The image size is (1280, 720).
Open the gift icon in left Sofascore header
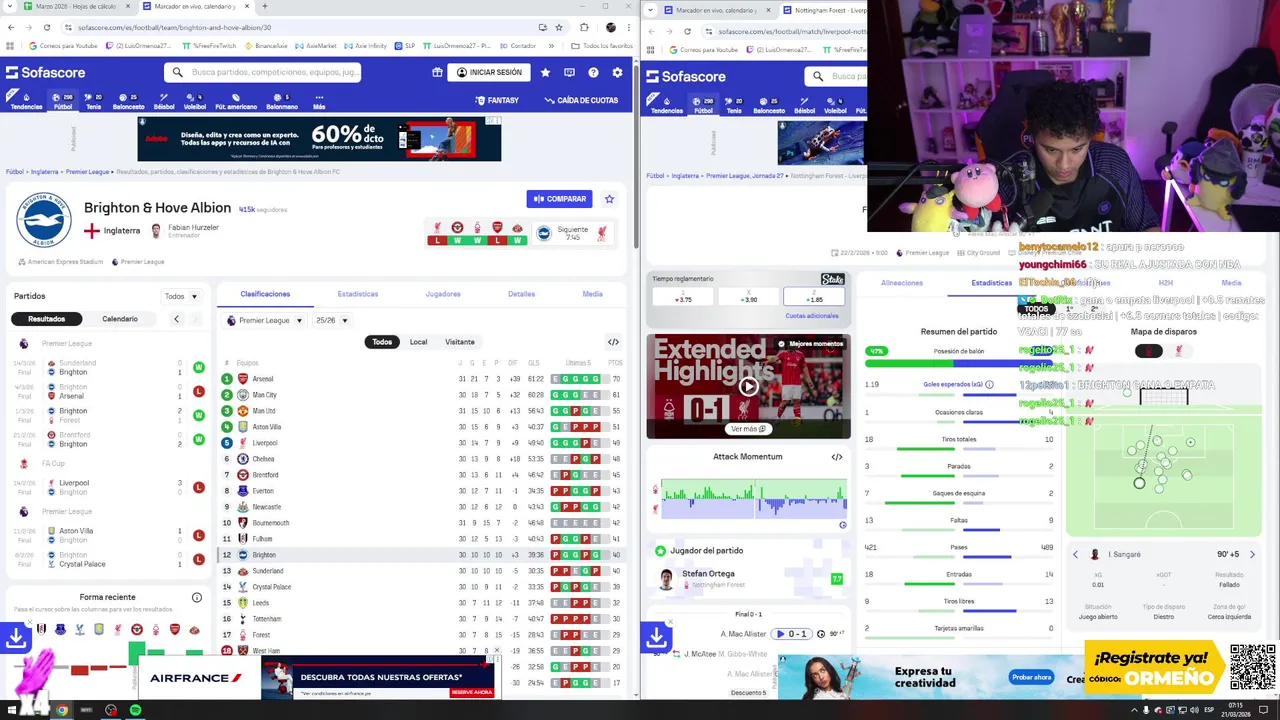click(x=437, y=72)
